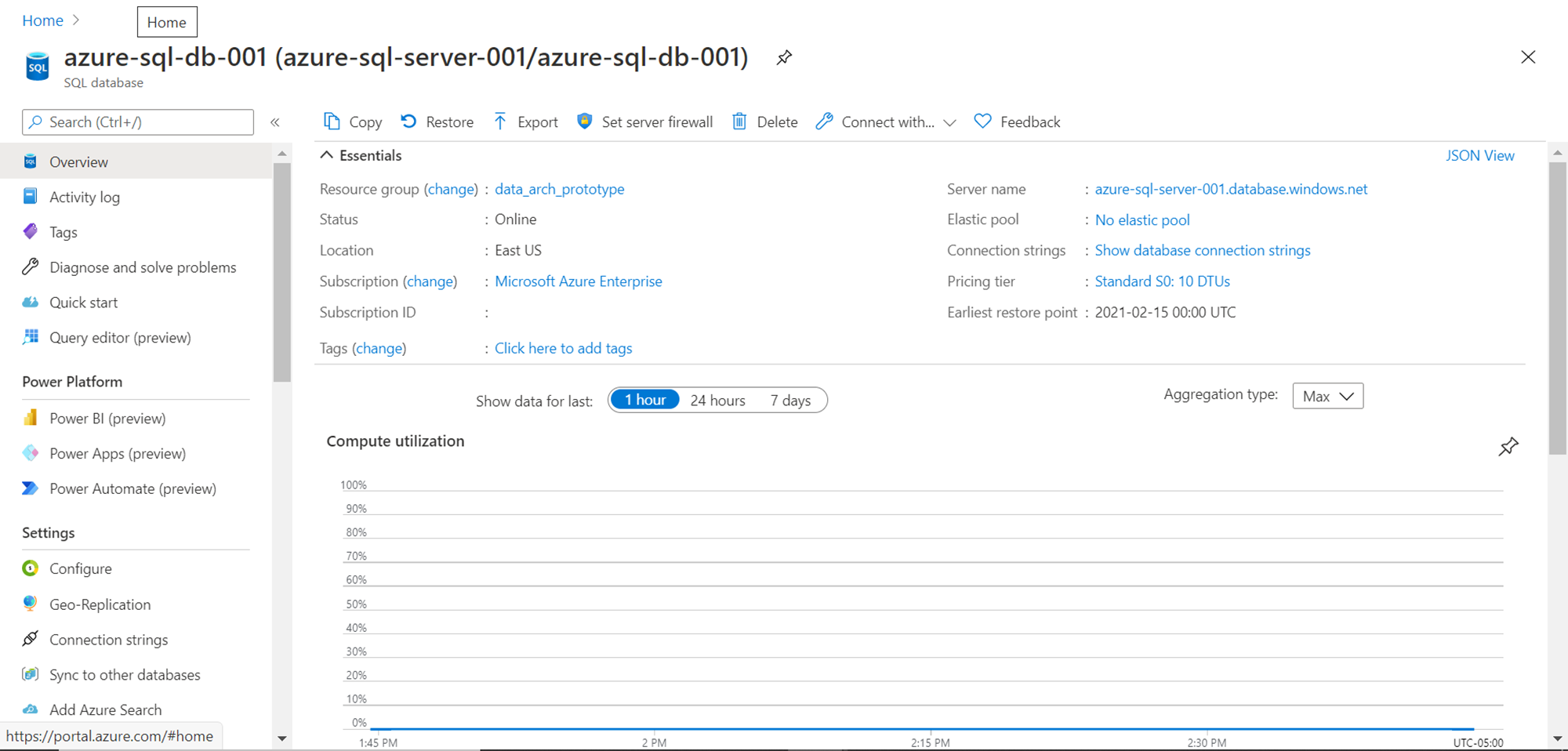Click the Copy toolbar icon
Viewport: 1568px width, 751px height.
tap(332, 122)
